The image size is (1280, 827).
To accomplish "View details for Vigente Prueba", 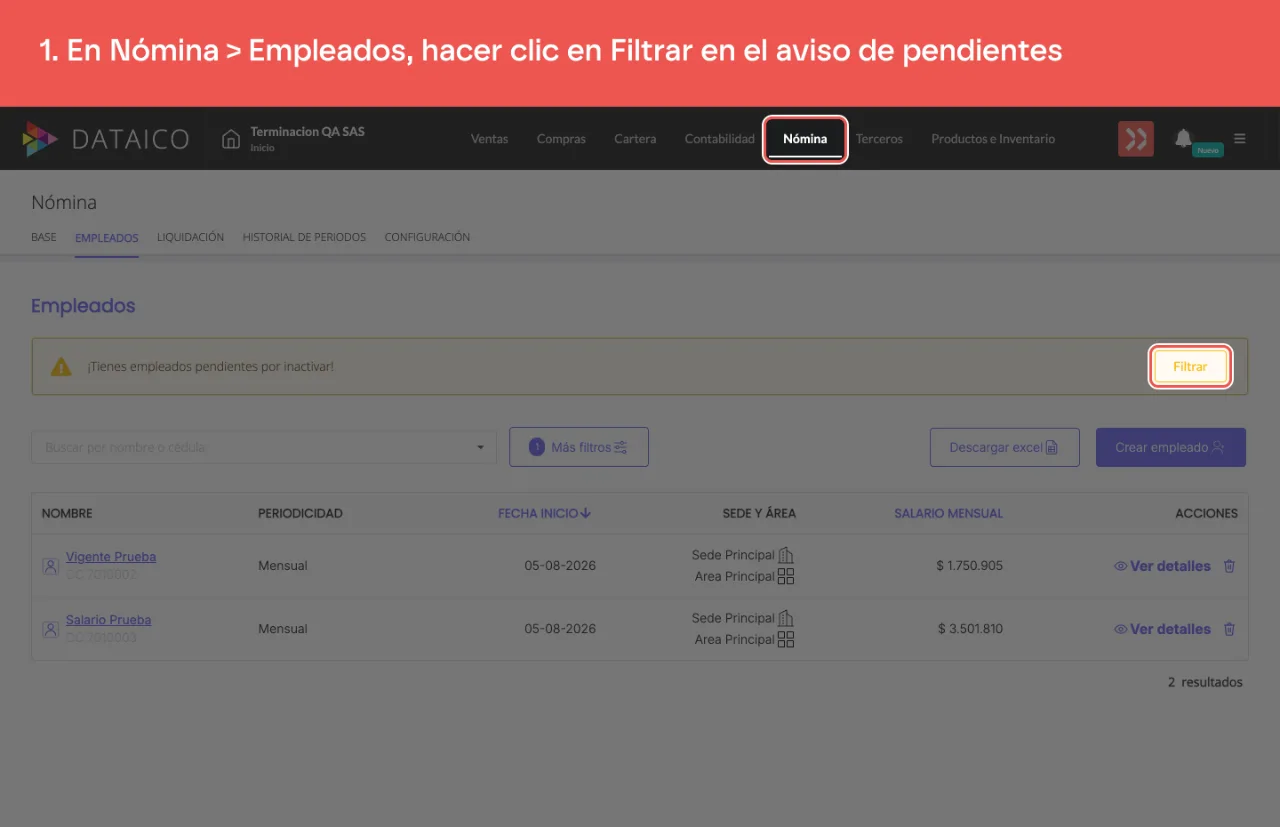I will pos(1162,566).
